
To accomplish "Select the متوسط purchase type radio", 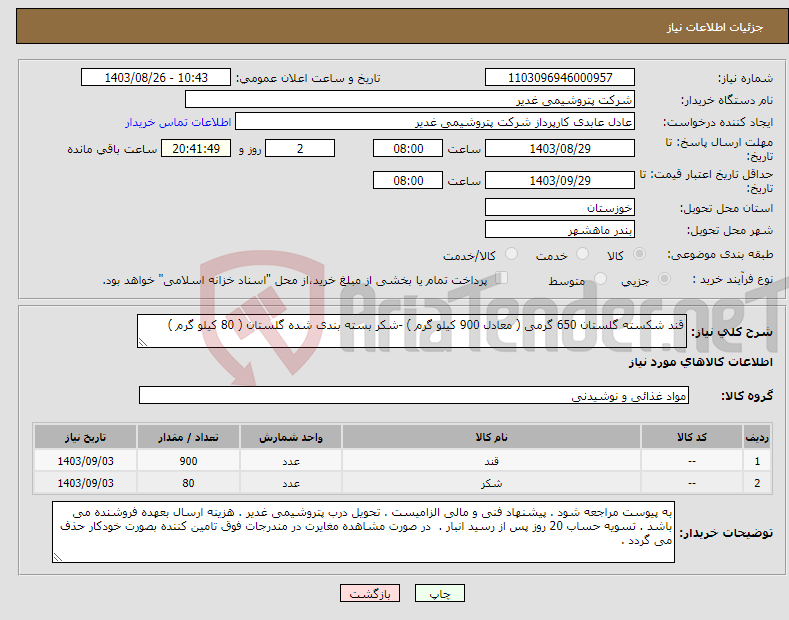I will [600, 278].
